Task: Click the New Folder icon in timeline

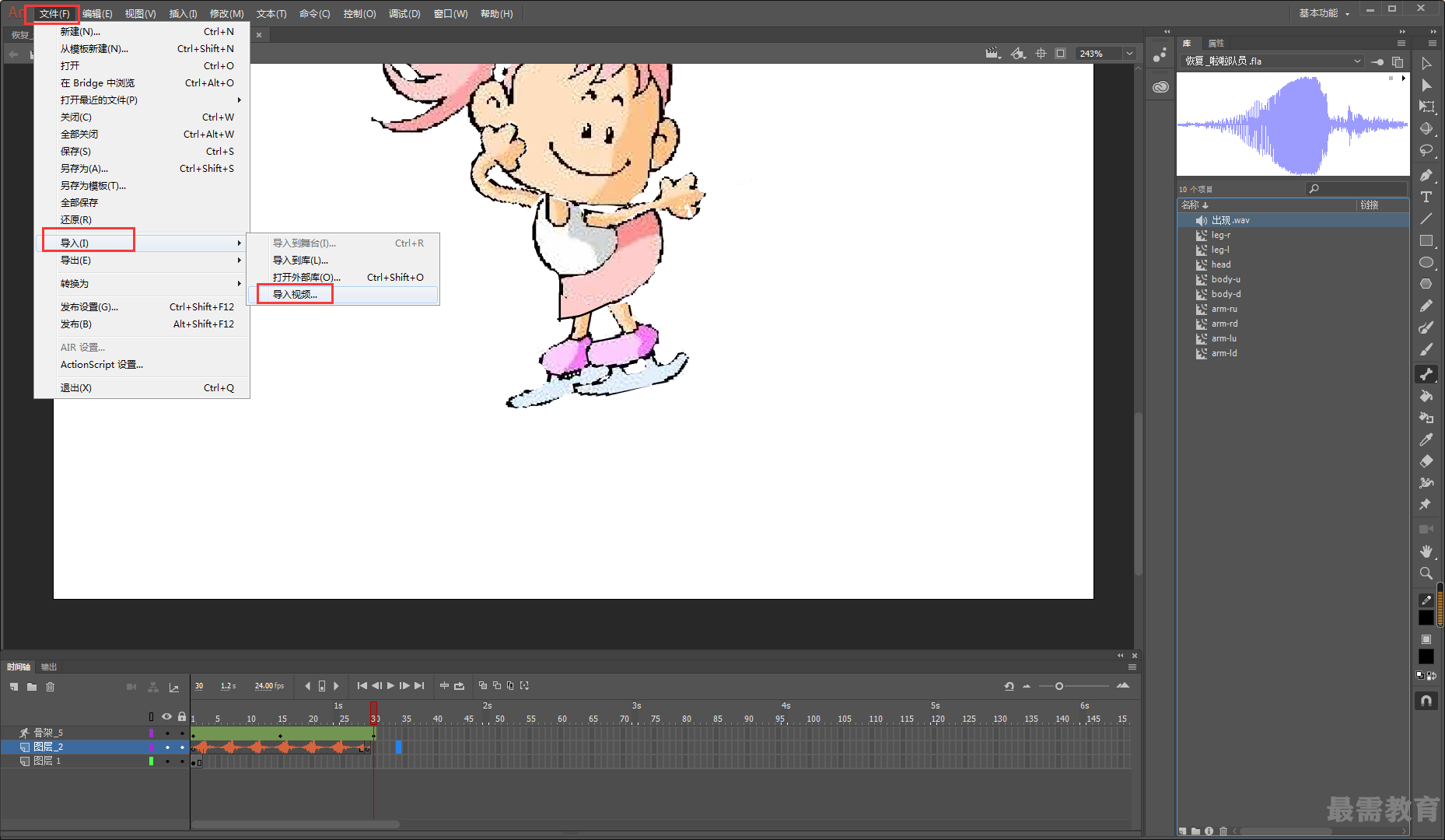Action: pos(32,687)
